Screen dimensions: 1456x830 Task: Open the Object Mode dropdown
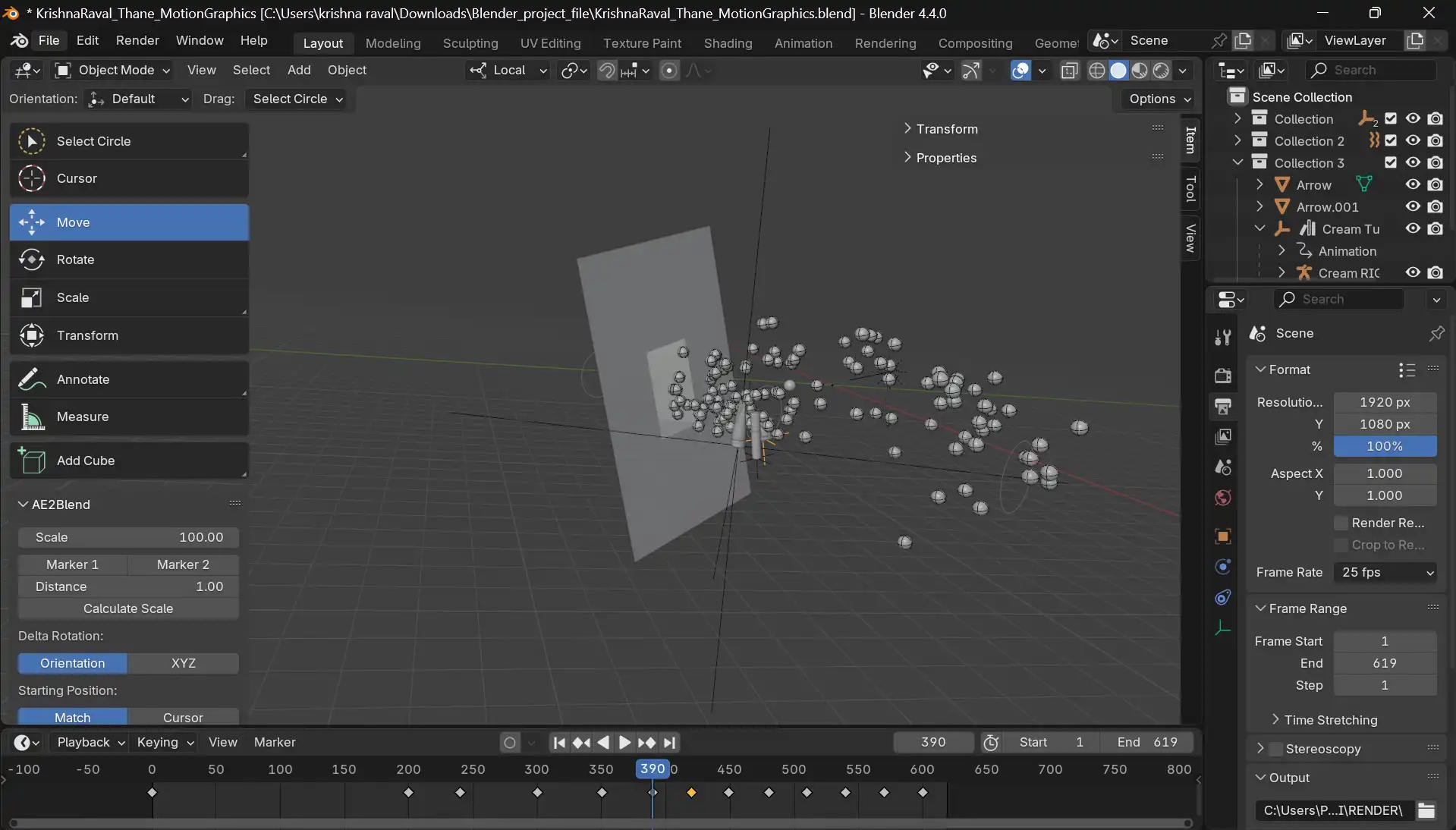(113, 71)
